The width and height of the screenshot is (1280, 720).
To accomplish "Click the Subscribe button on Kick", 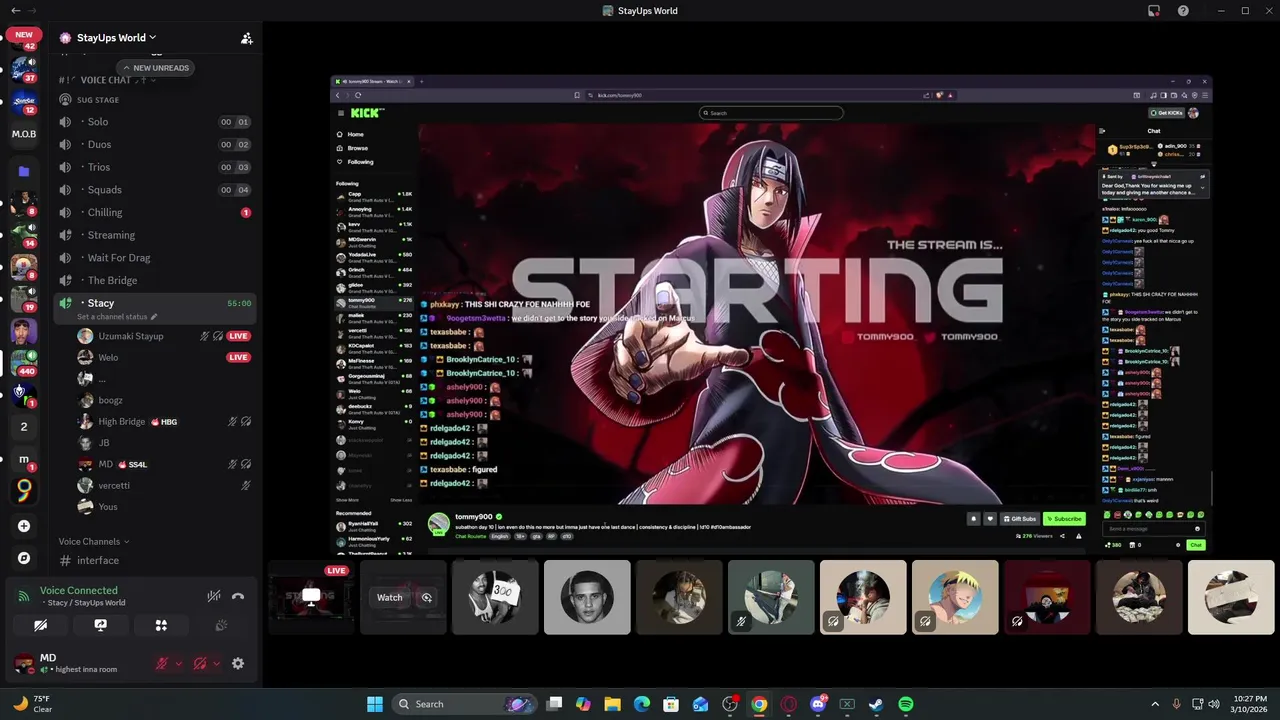I will (x=1064, y=519).
